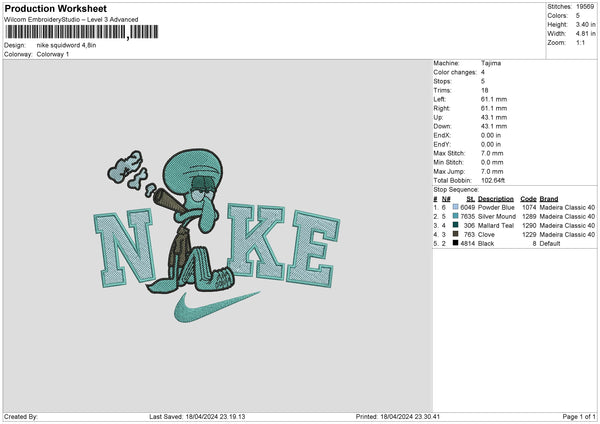Click the Stitches value 19569
This screenshot has height=424, width=600.
tap(585, 7)
